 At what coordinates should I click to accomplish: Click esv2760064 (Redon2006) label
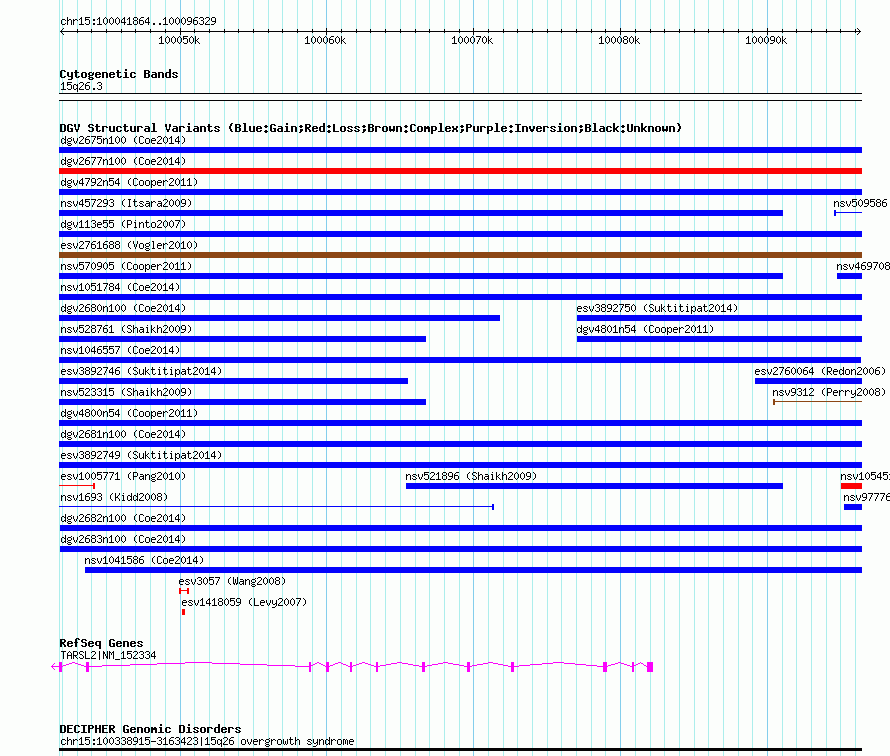coord(820,371)
